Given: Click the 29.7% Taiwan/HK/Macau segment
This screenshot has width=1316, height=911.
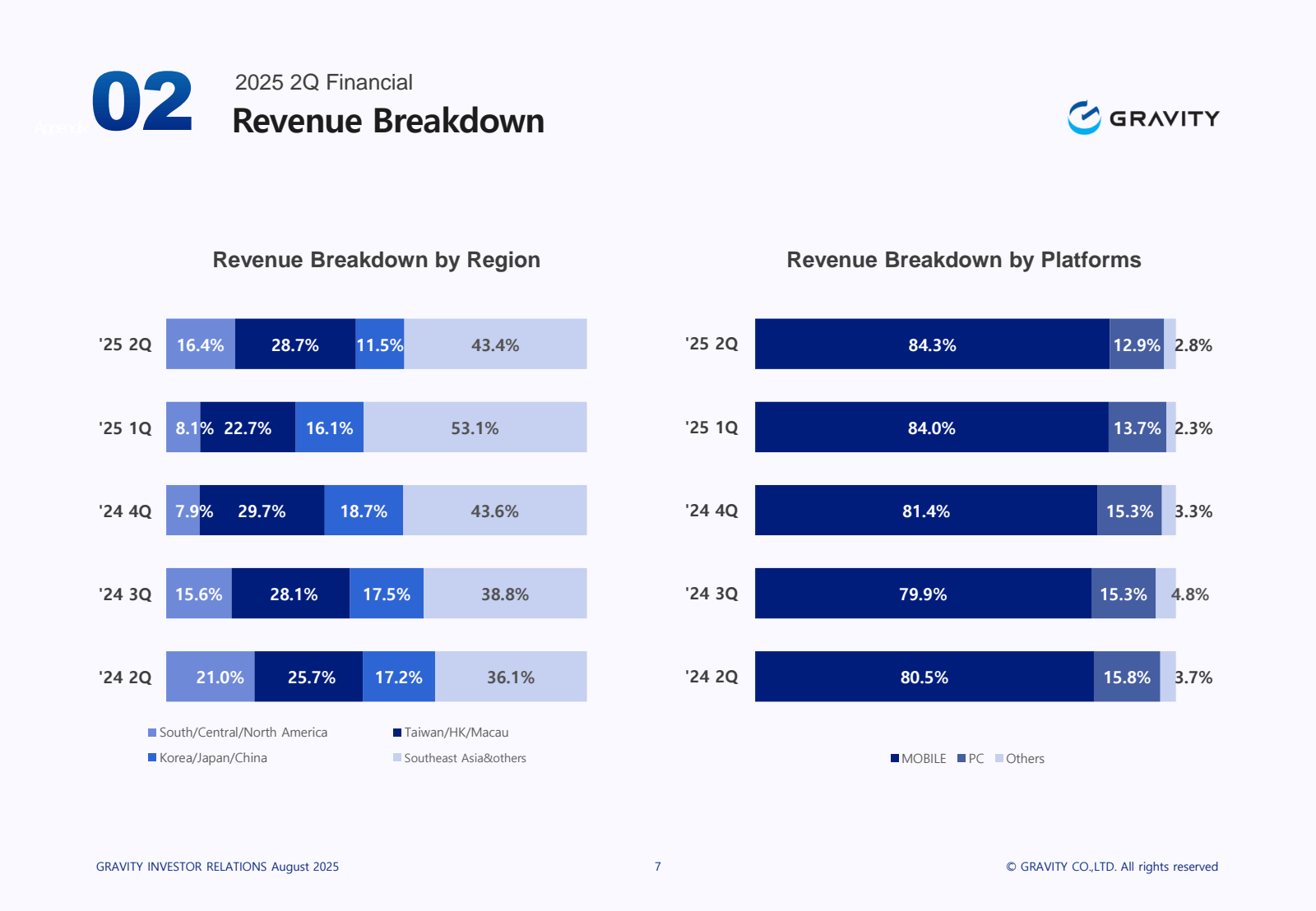Looking at the screenshot, I should point(262,511).
